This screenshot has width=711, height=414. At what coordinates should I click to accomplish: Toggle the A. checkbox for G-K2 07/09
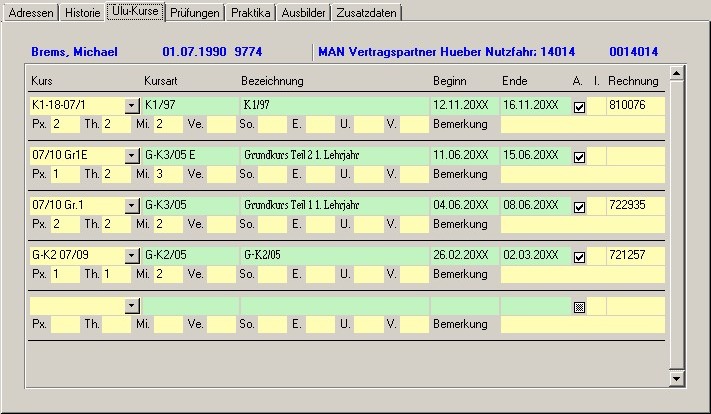pos(579,257)
